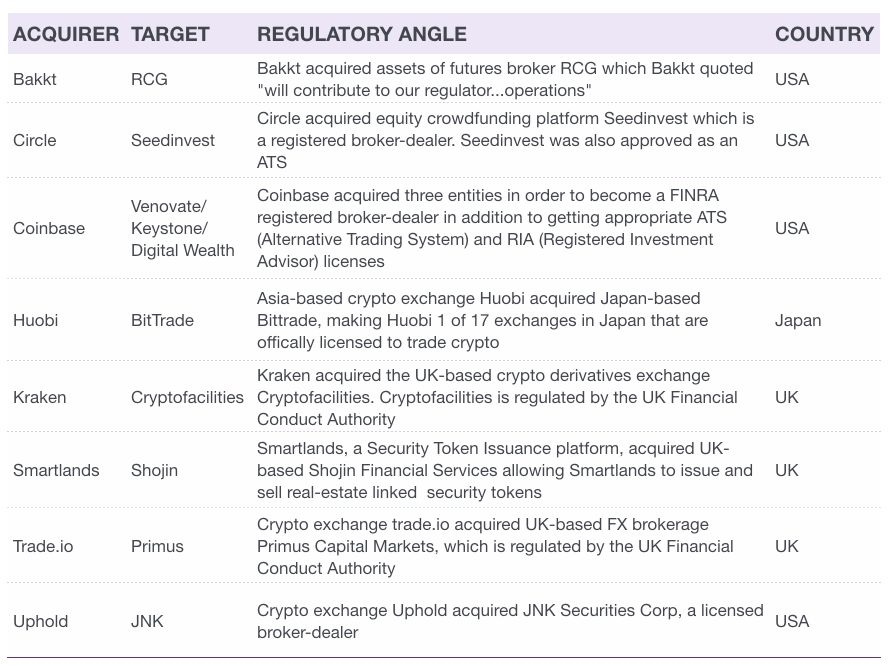The height and width of the screenshot is (666, 888).
Task: Click the ACQUIRER column header
Action: pos(66,34)
